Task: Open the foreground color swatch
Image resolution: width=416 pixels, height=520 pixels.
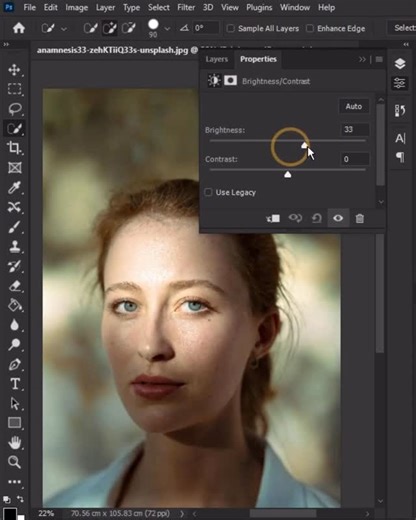Action: tap(10, 513)
